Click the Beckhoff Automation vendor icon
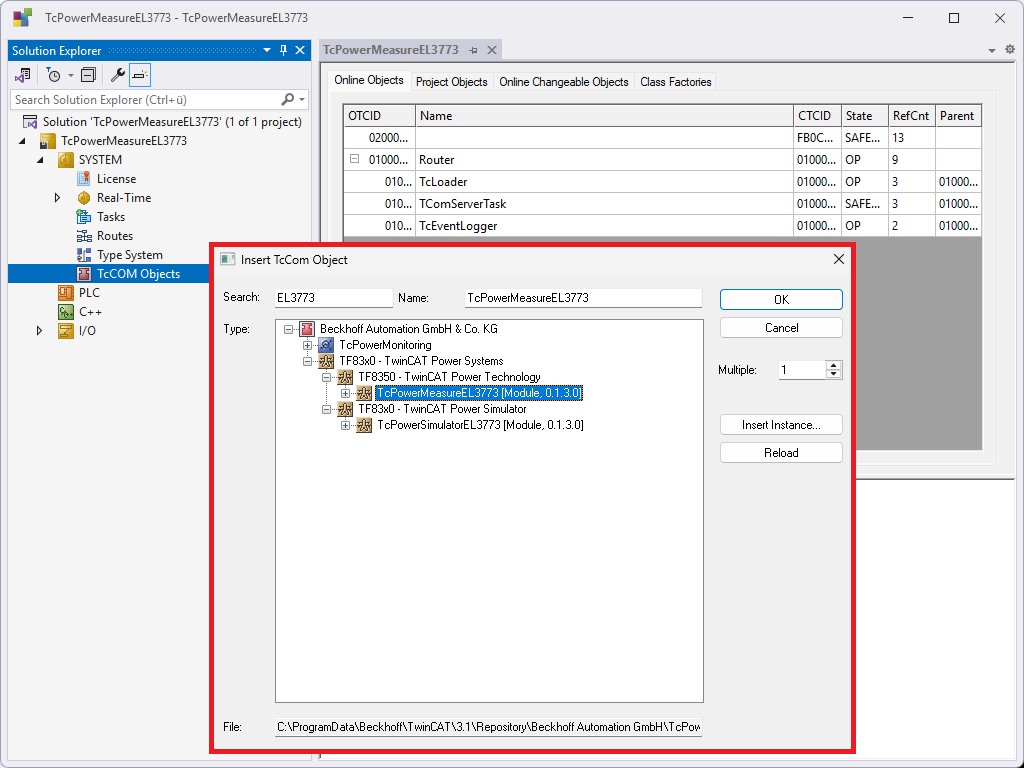1024x768 pixels. click(307, 329)
